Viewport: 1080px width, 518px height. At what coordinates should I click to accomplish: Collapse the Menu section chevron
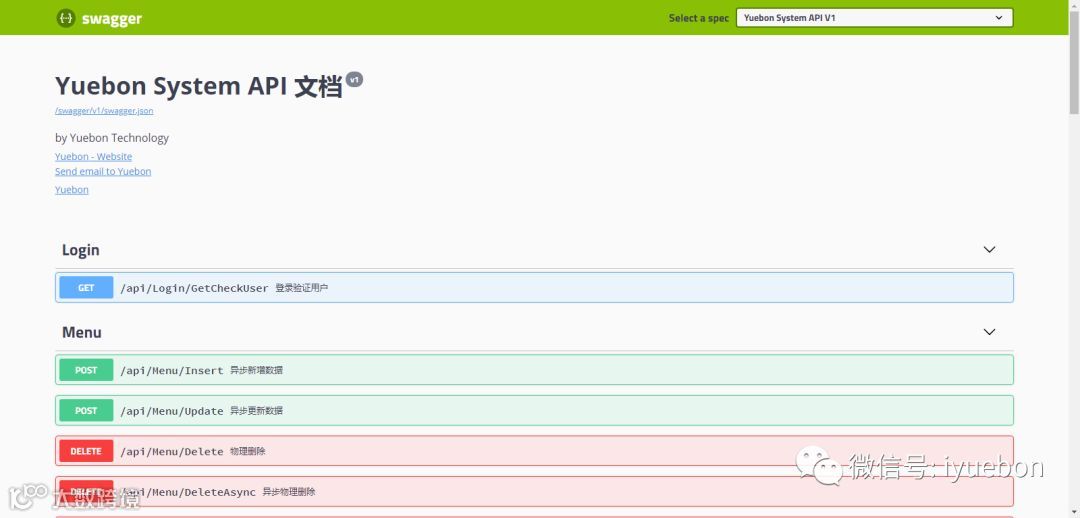tap(989, 332)
